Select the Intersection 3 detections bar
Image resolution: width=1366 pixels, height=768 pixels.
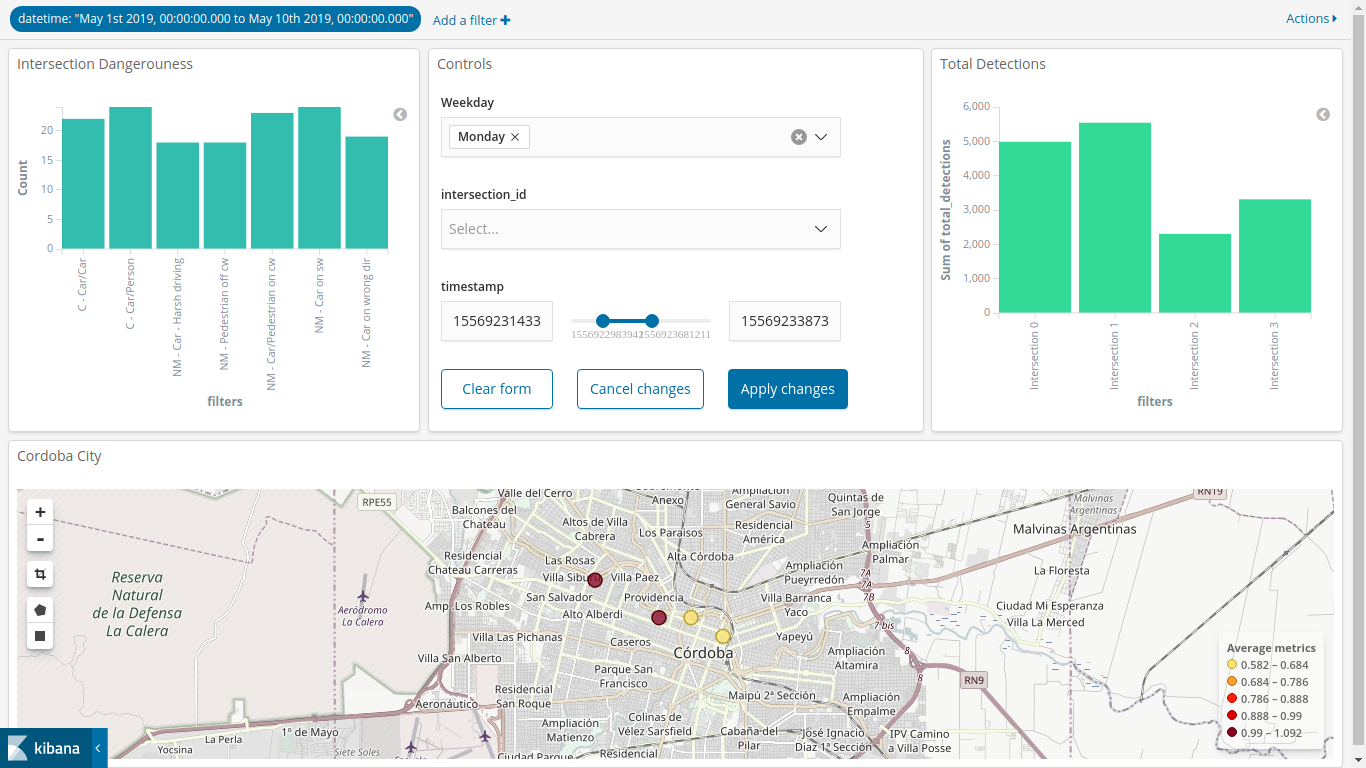click(x=1275, y=256)
